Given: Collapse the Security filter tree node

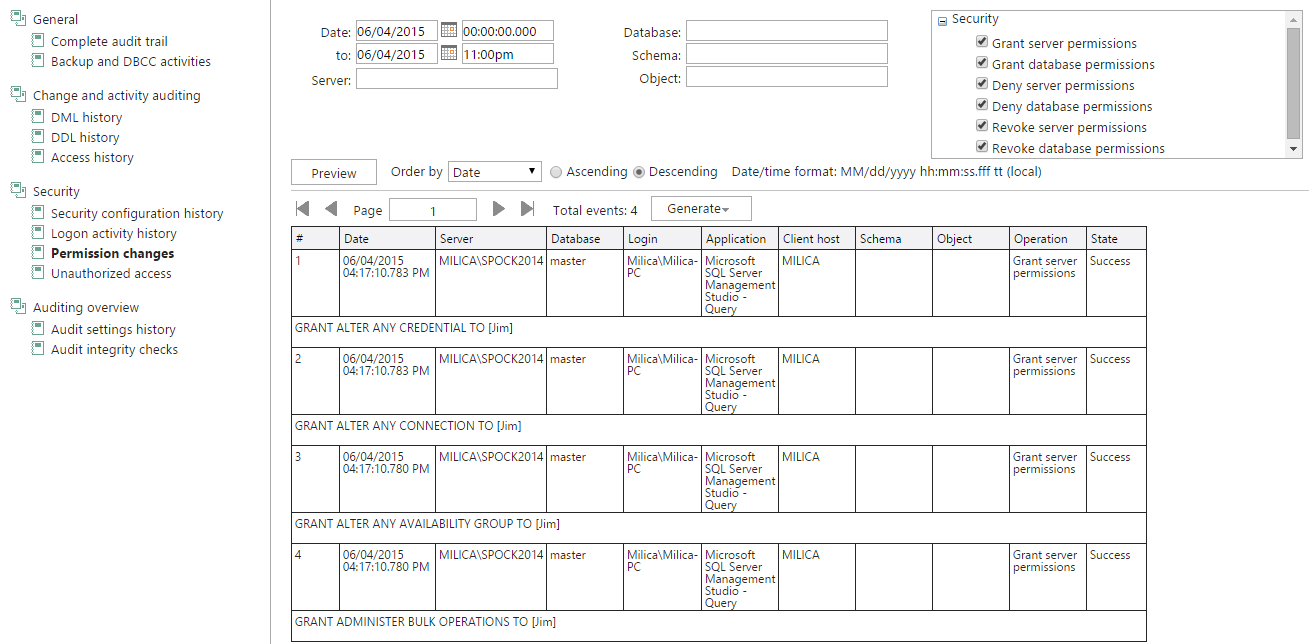Looking at the screenshot, I should tap(942, 21).
